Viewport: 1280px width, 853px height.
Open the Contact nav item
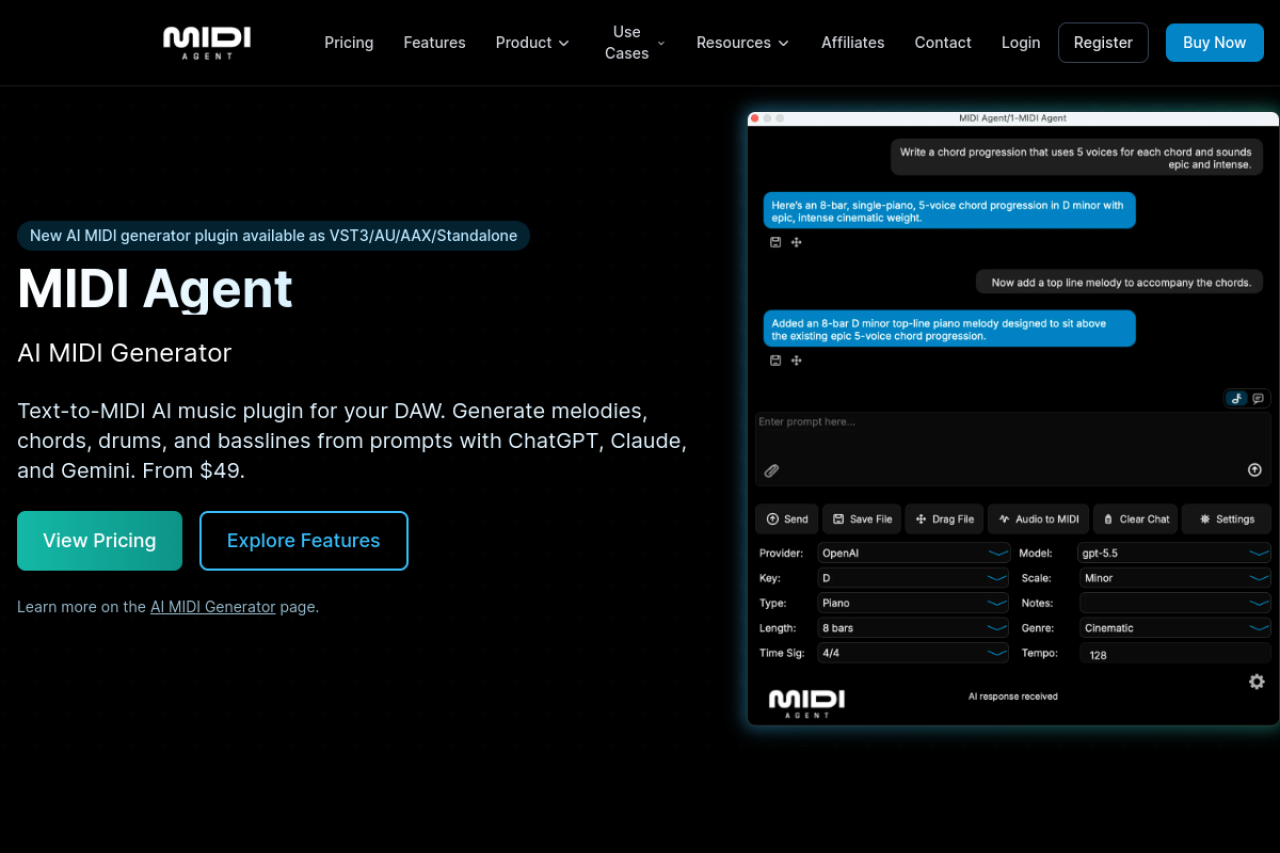[943, 43]
